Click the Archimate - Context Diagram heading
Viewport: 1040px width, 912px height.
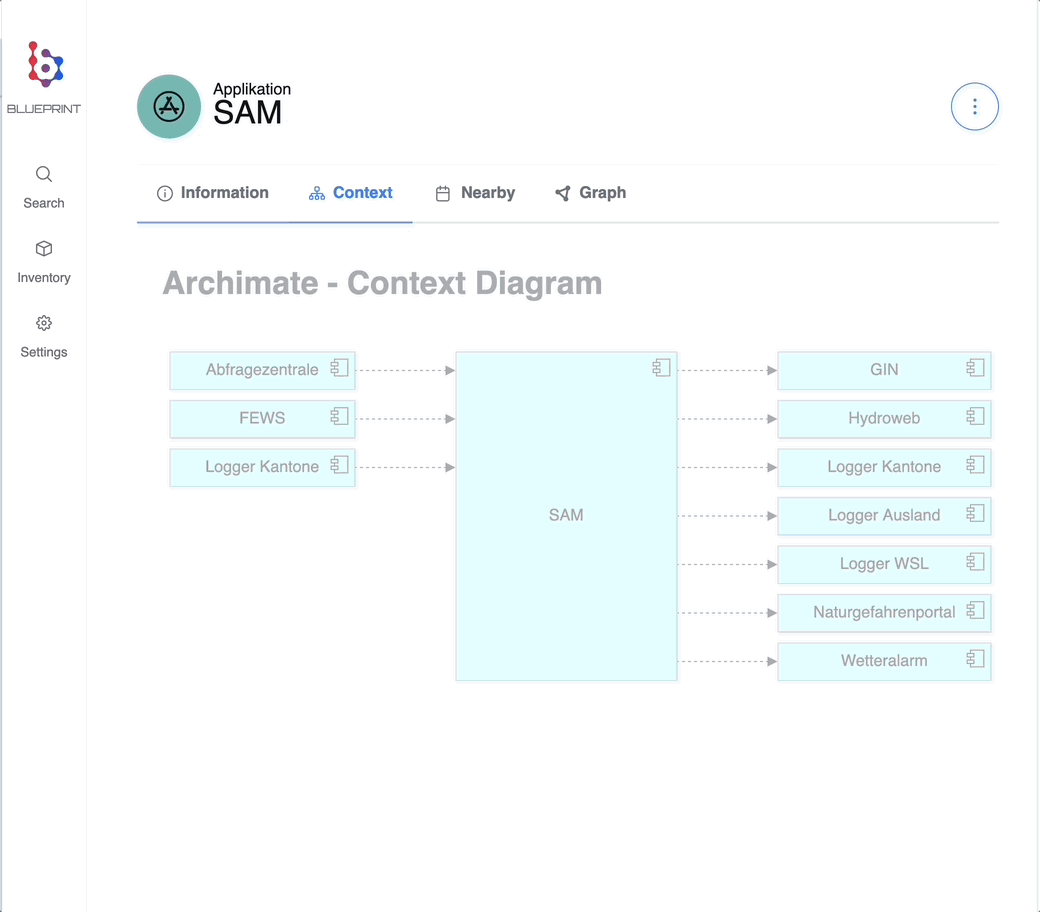coord(383,283)
